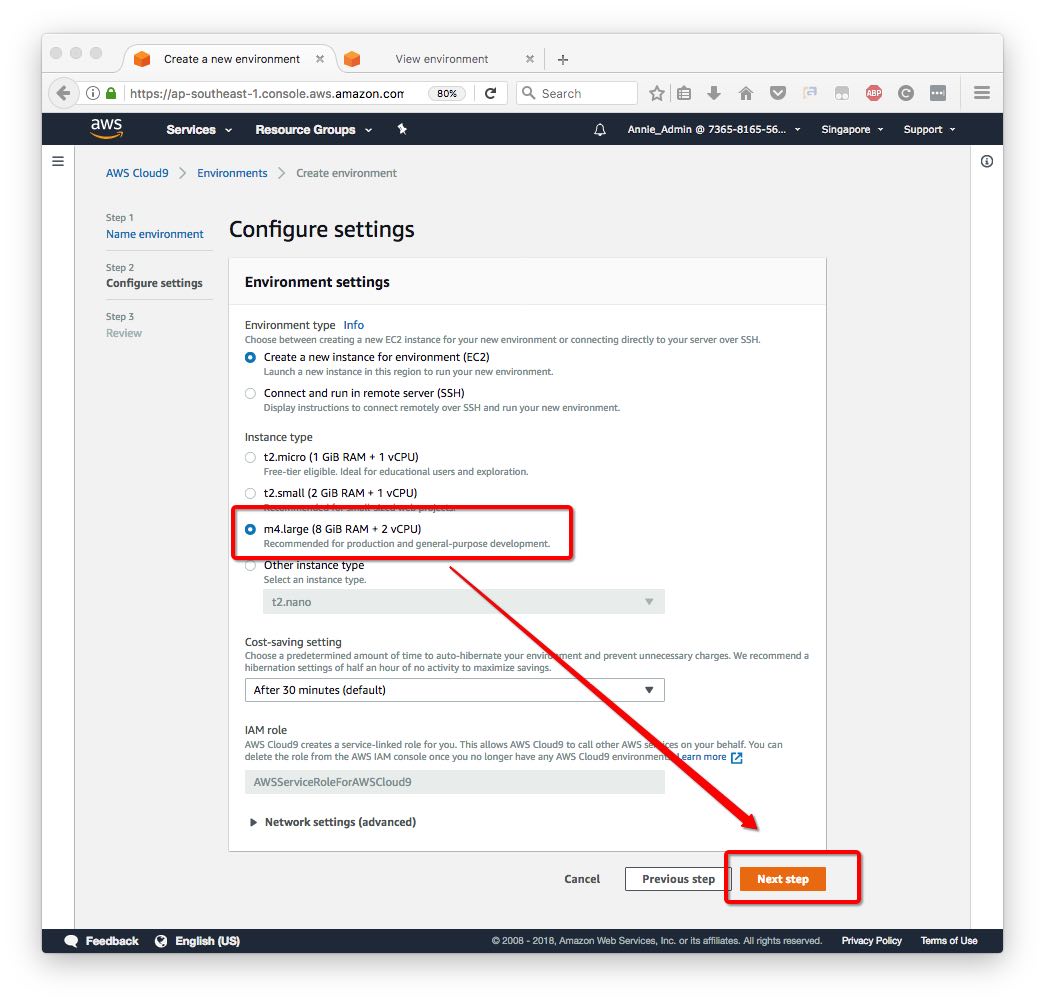
Task: Choose the m4.large instance type
Action: click(250, 529)
